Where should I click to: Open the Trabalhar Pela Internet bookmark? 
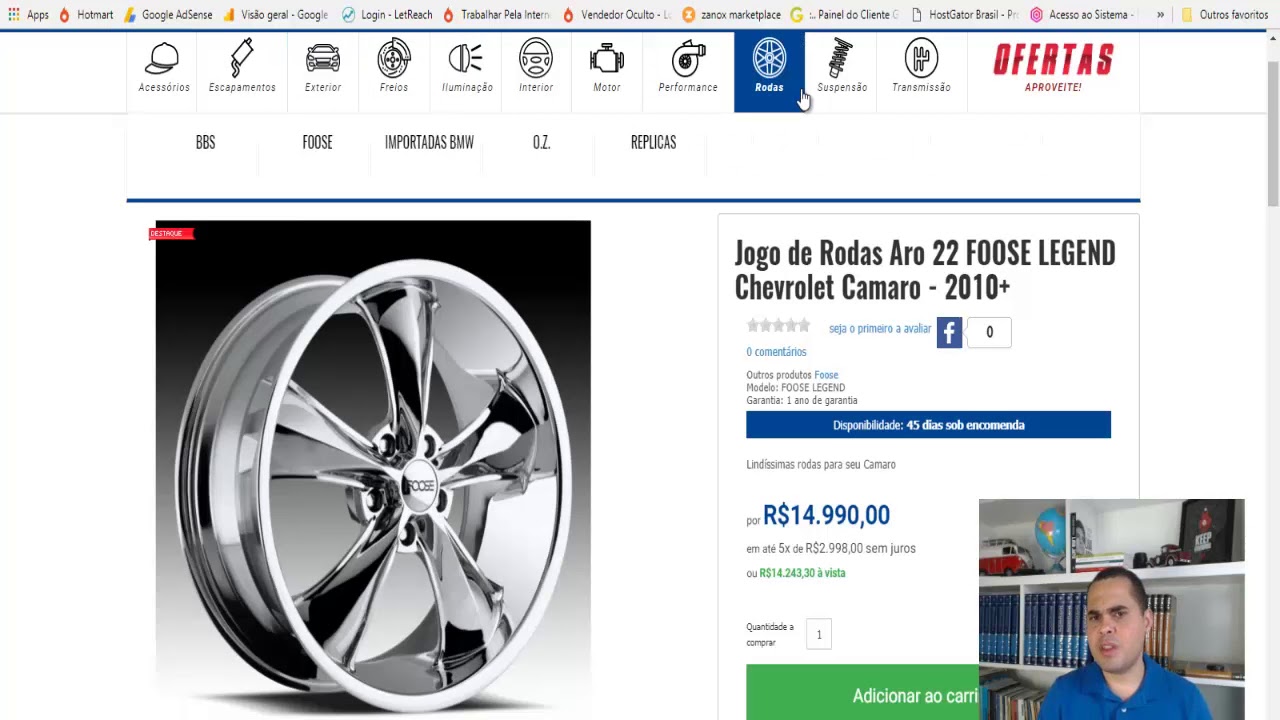[496, 15]
